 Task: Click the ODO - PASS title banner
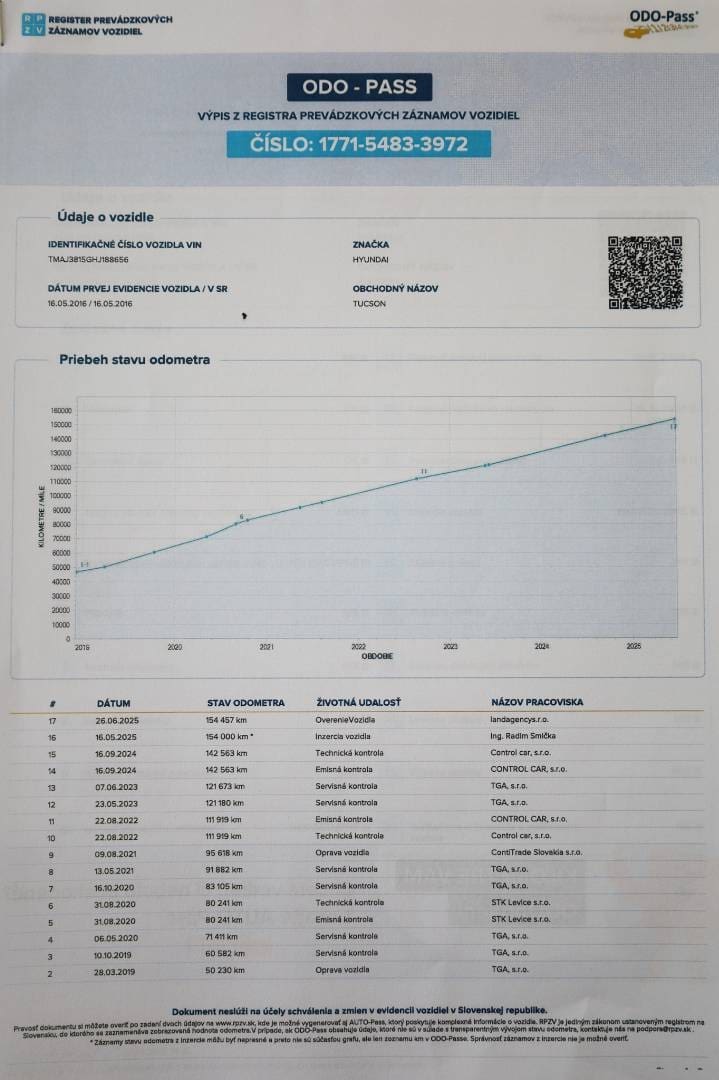[360, 87]
